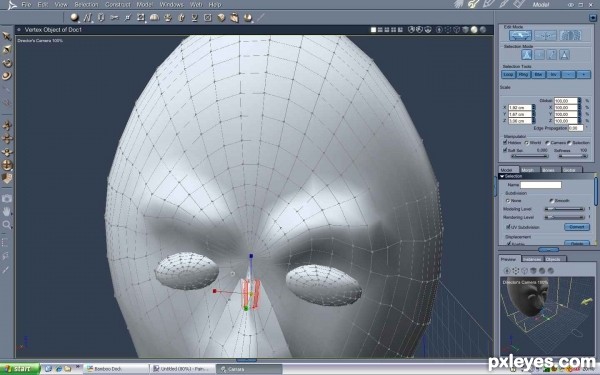Switch to the Global tab

click(x=570, y=170)
